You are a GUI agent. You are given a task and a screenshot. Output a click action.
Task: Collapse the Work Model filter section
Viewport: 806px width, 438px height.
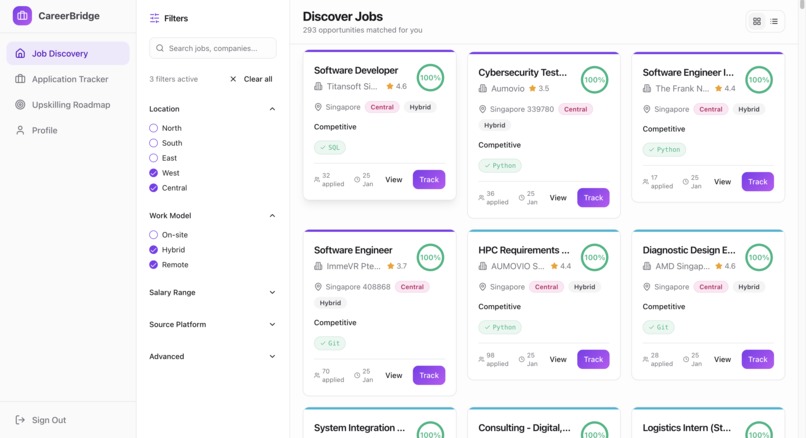pos(212,216)
